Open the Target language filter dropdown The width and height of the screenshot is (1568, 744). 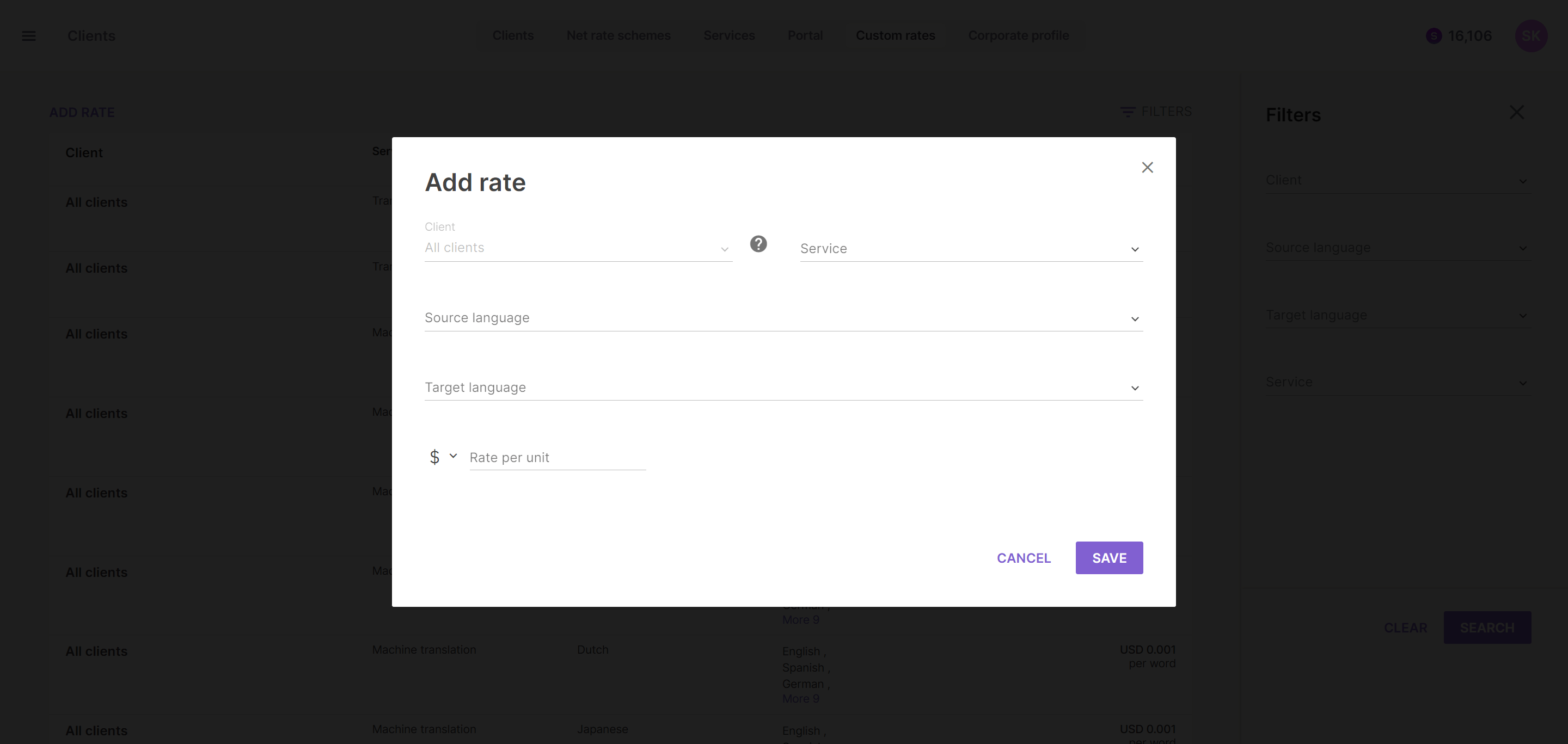coord(1398,315)
